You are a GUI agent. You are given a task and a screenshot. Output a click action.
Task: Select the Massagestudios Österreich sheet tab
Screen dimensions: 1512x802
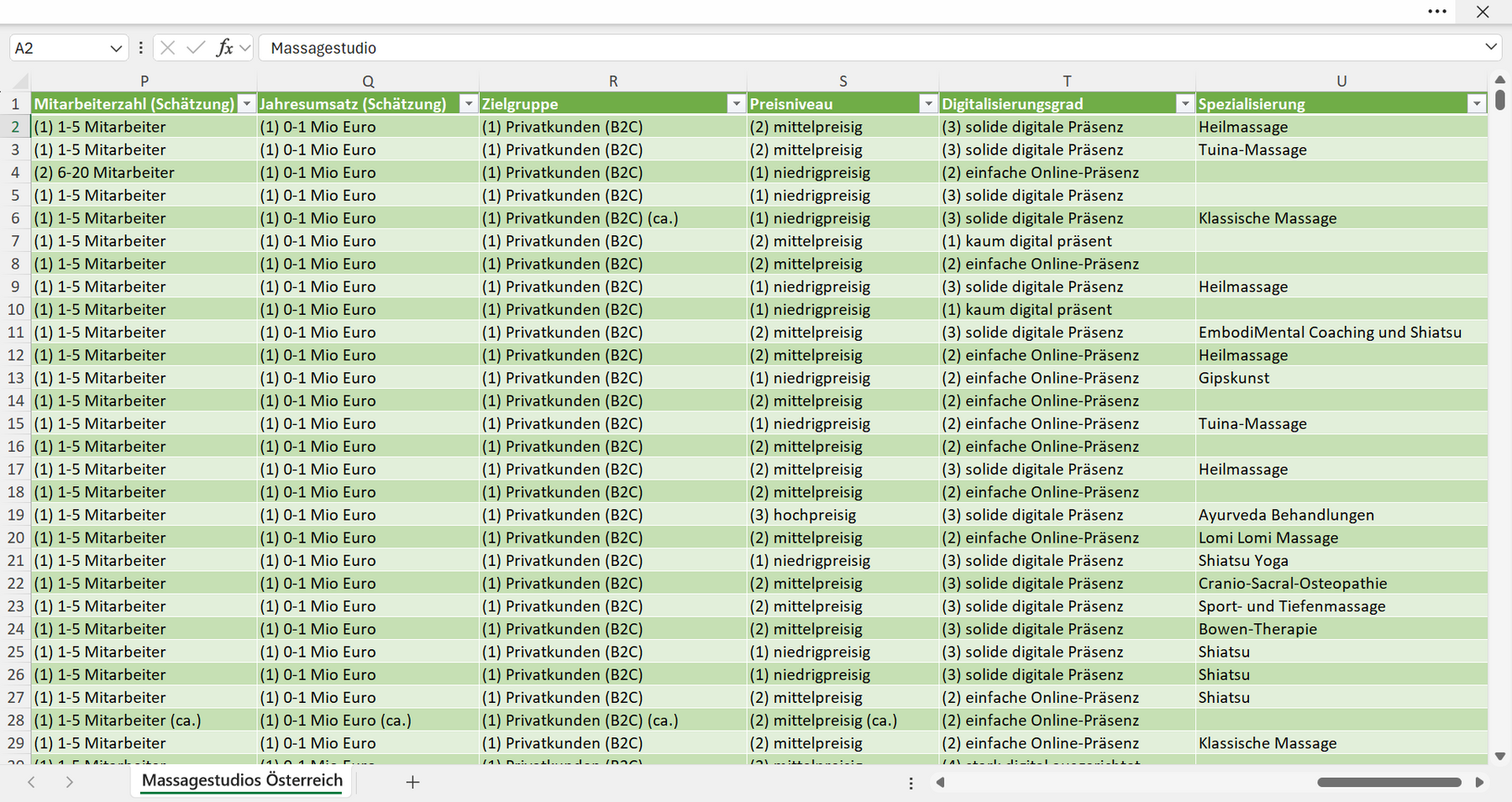pyautogui.click(x=242, y=780)
